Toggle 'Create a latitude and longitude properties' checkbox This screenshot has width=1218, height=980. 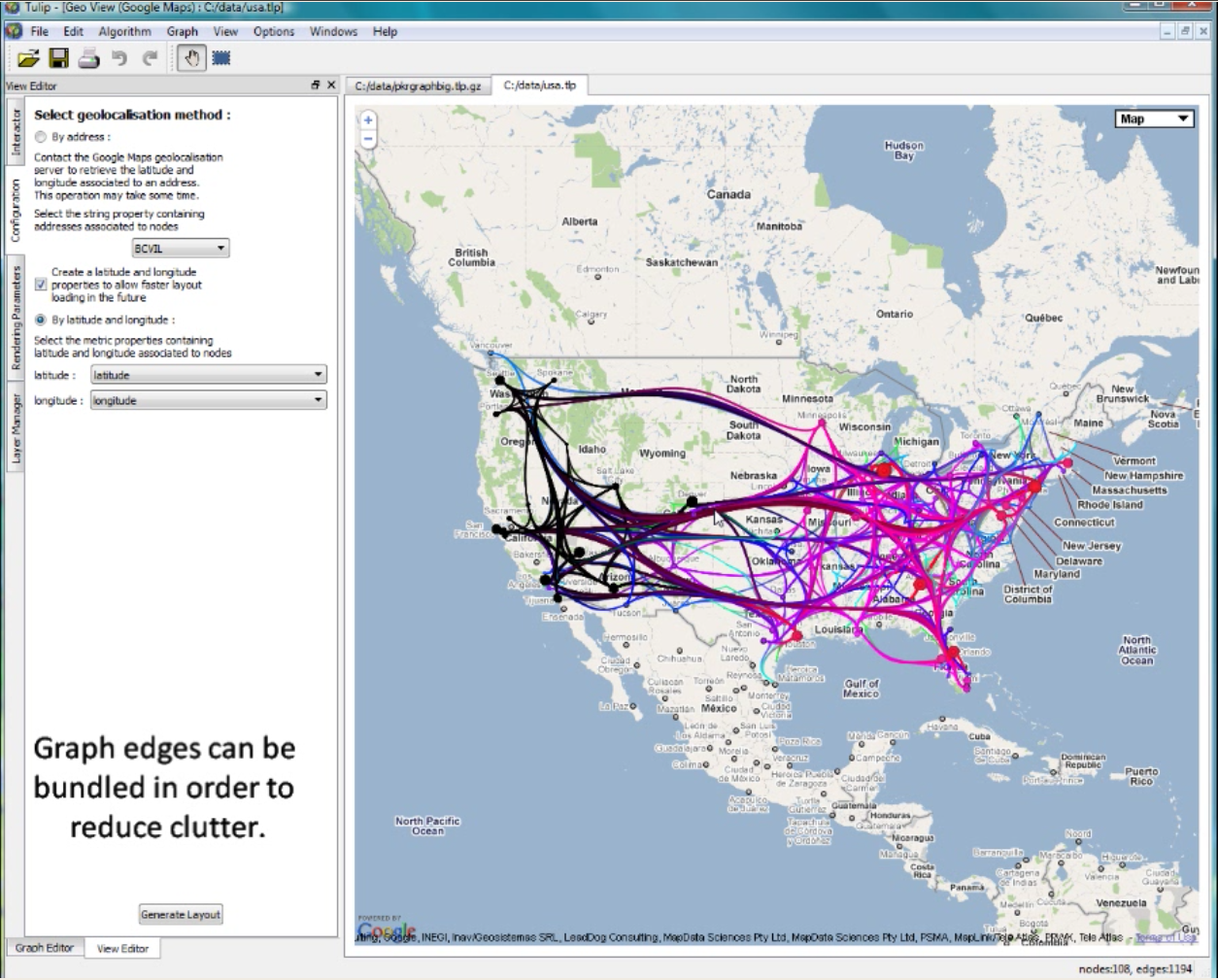click(41, 285)
